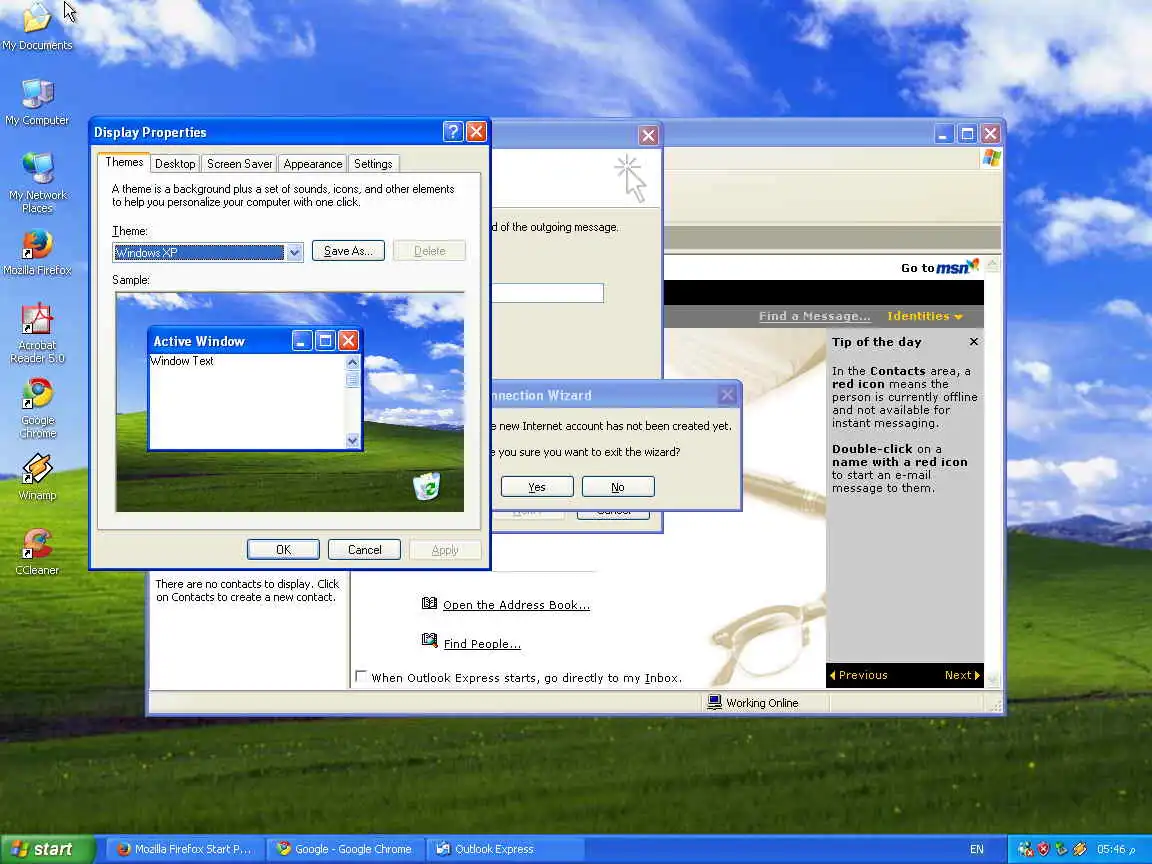This screenshot has height=864, width=1152.
Task: Click the Outlook Express page scroll down arrow
Action: click(x=993, y=680)
